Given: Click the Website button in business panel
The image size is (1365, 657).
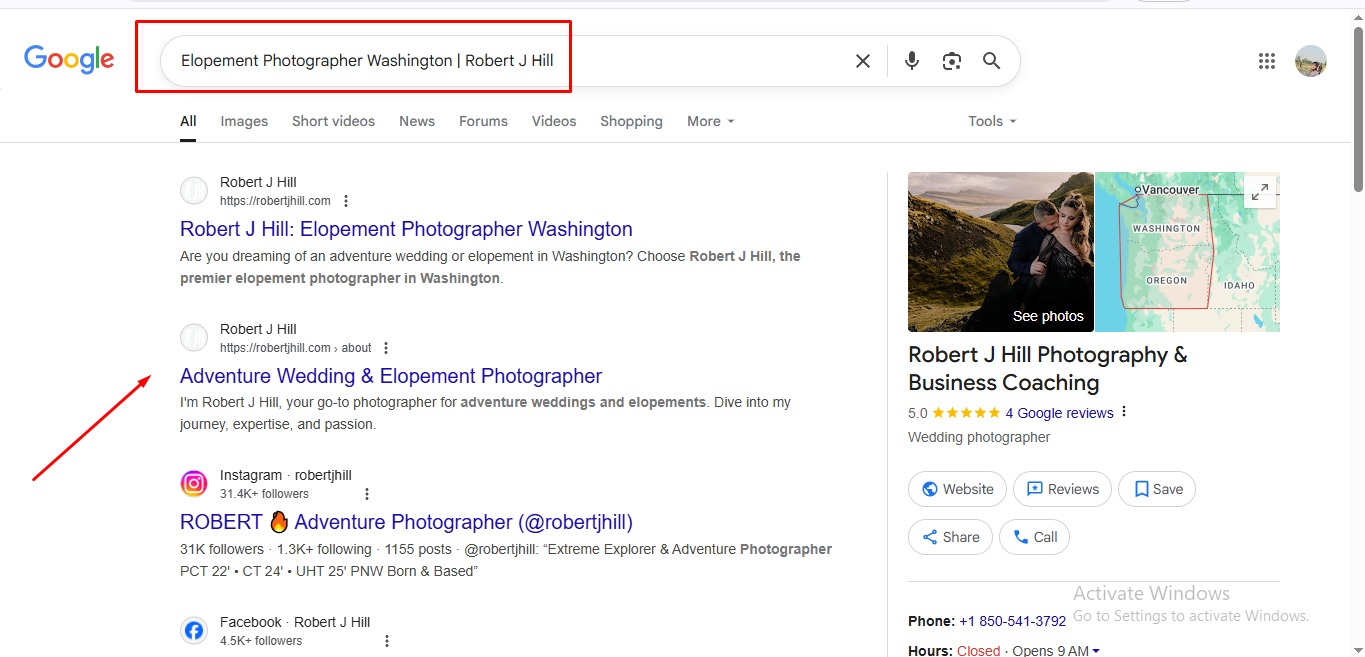Looking at the screenshot, I should (x=957, y=489).
